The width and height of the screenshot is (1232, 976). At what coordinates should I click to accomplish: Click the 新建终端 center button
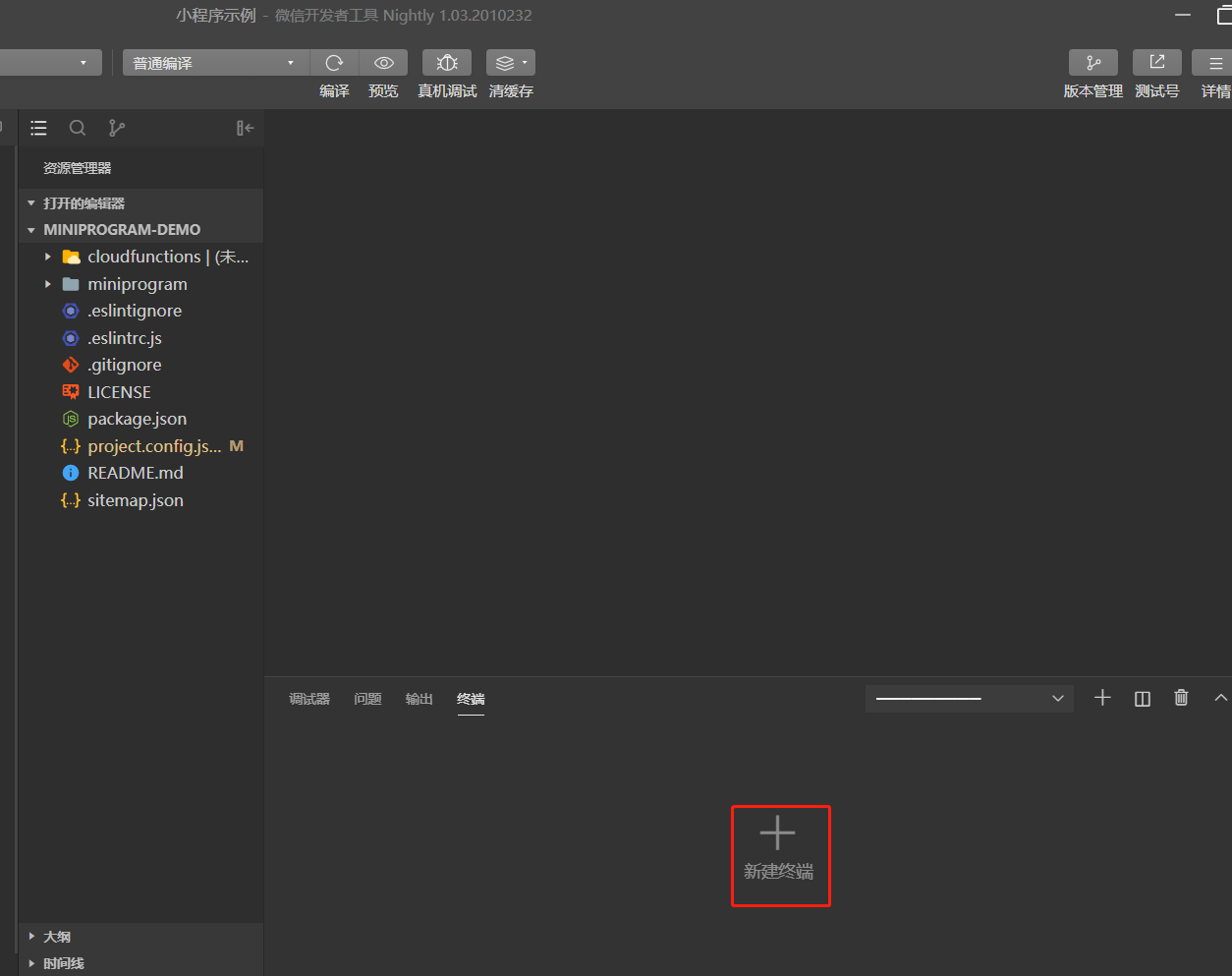coord(780,856)
